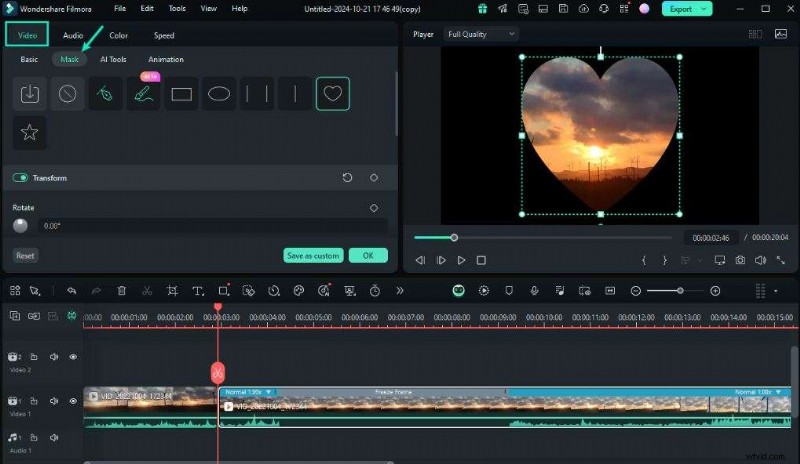The image size is (800, 464).
Task: Choose the rectangle mask shape
Action: [181, 94]
